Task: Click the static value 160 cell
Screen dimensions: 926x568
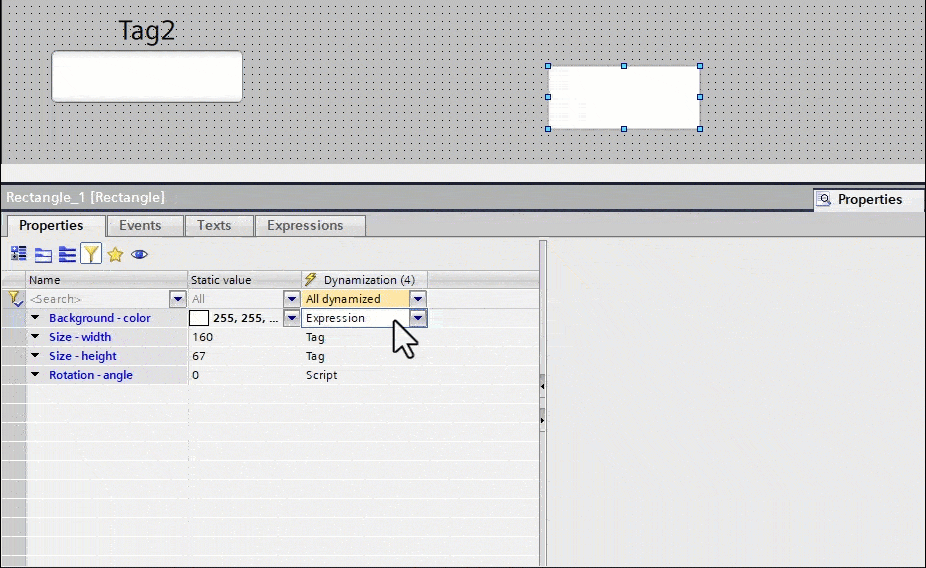Action: (244, 337)
